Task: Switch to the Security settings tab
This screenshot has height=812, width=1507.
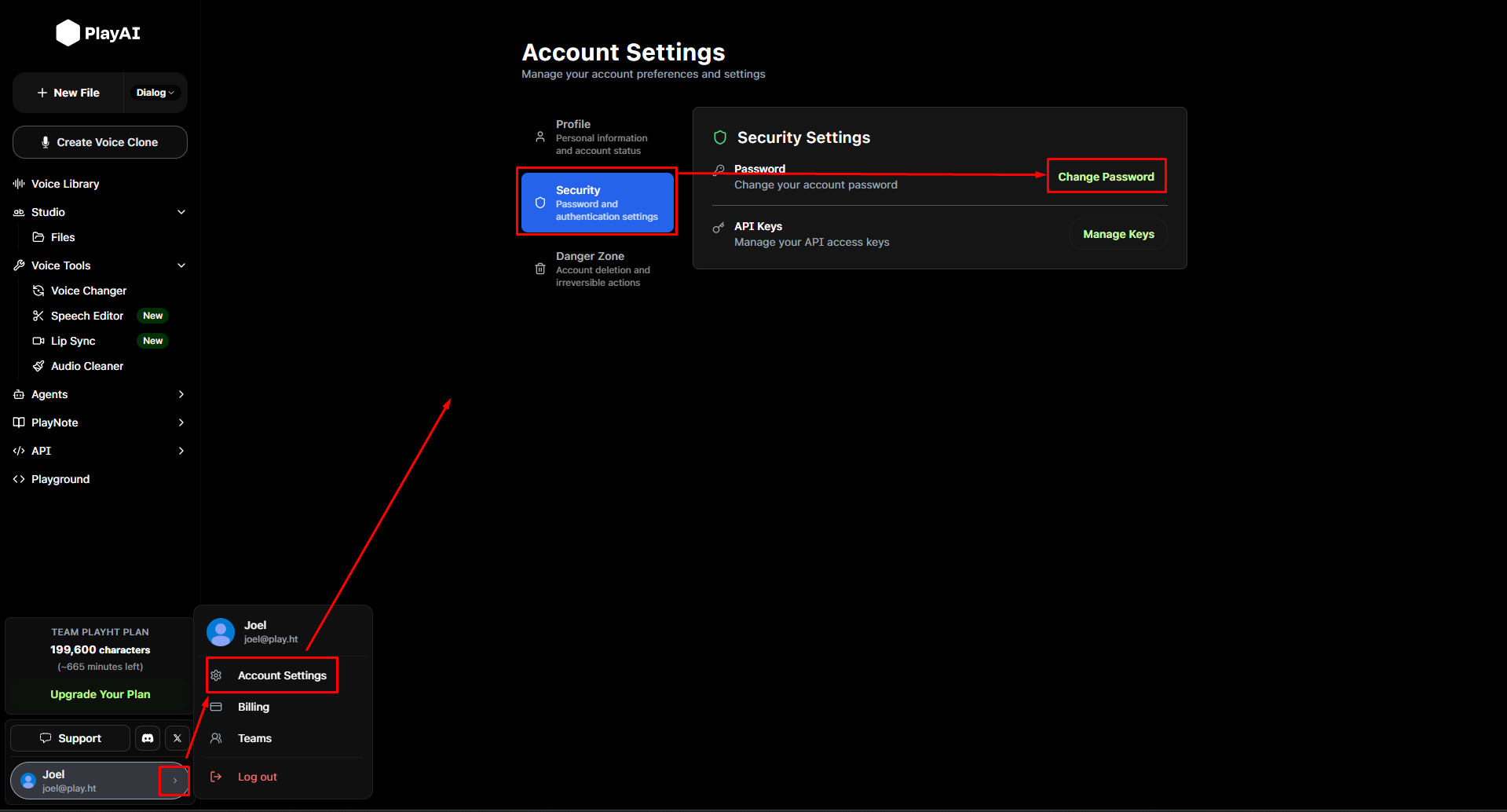Action: (x=598, y=203)
